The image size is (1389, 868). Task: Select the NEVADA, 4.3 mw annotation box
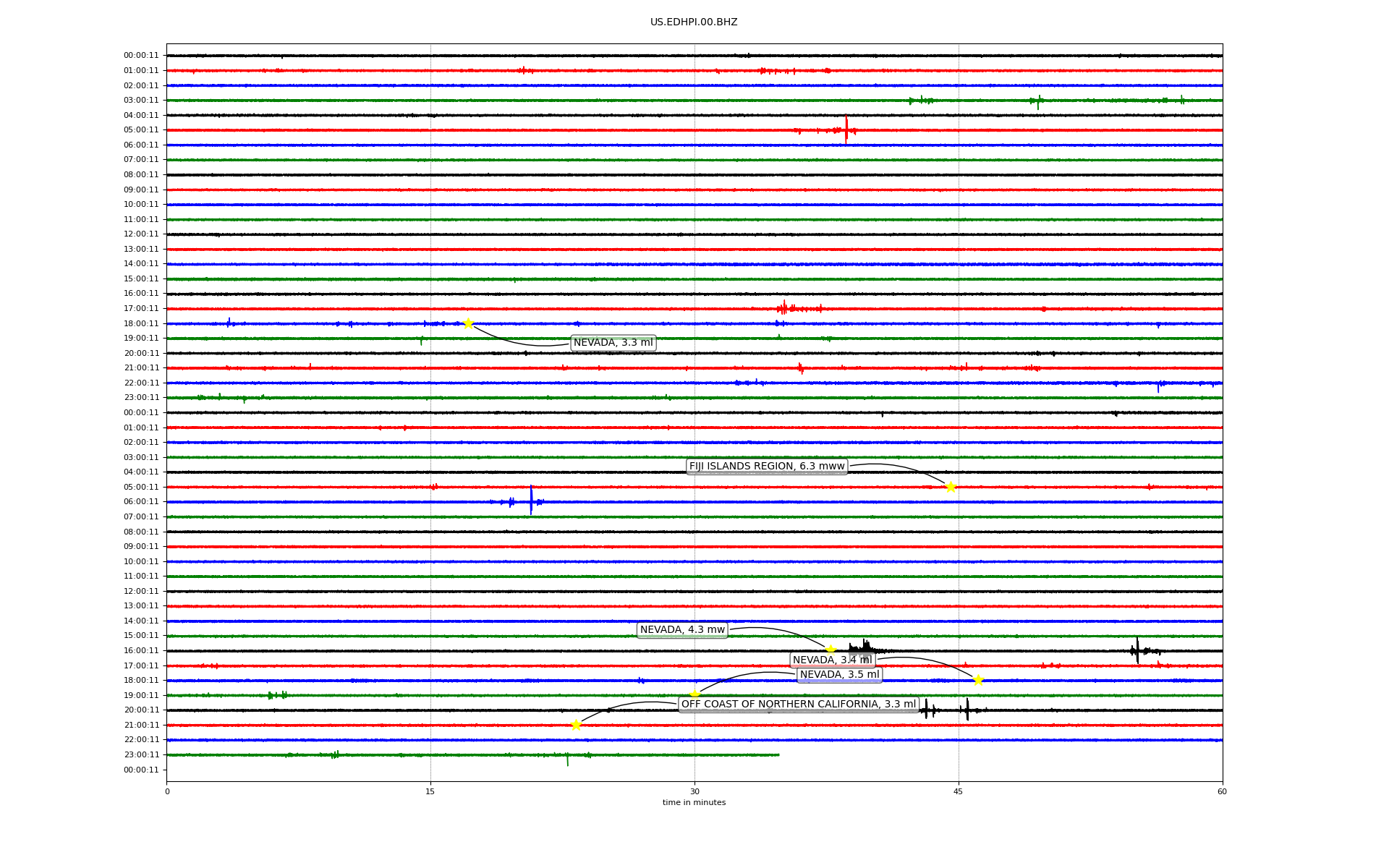coord(682,630)
